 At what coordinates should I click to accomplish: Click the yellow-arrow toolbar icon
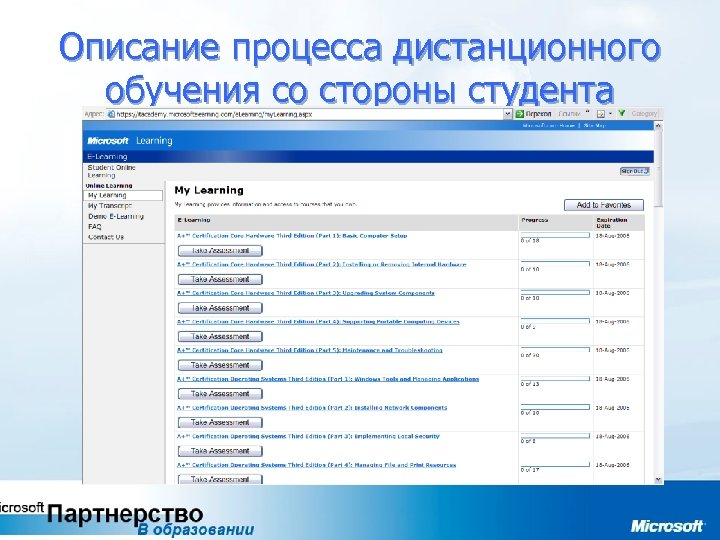coord(601,113)
